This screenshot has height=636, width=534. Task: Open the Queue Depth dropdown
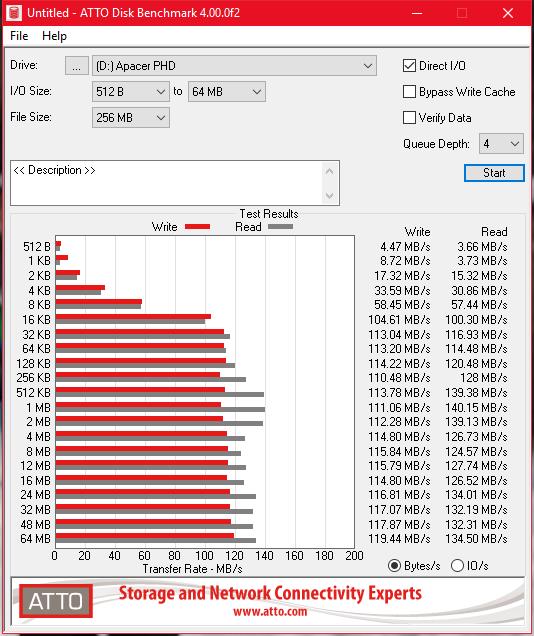[501, 144]
